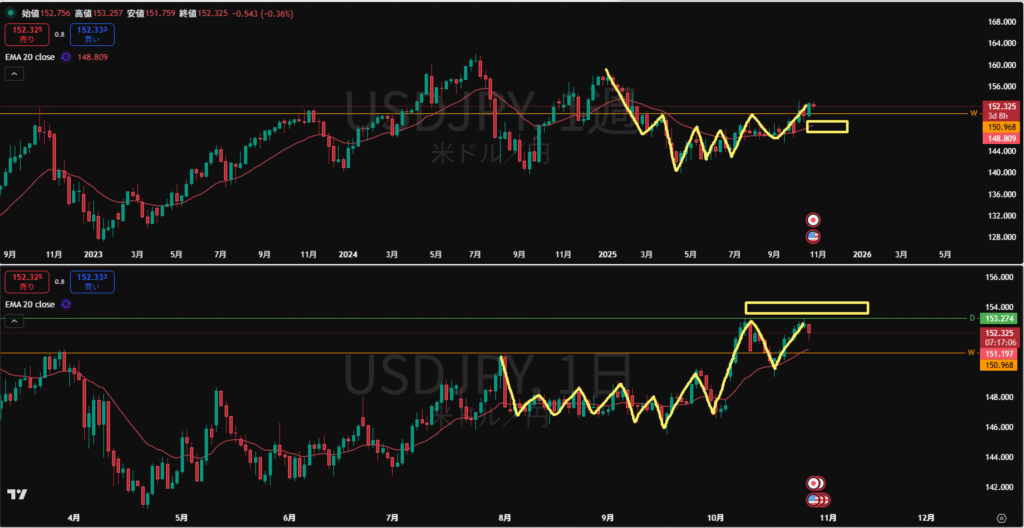Click the TradingView logo in bottom chart

[17, 495]
